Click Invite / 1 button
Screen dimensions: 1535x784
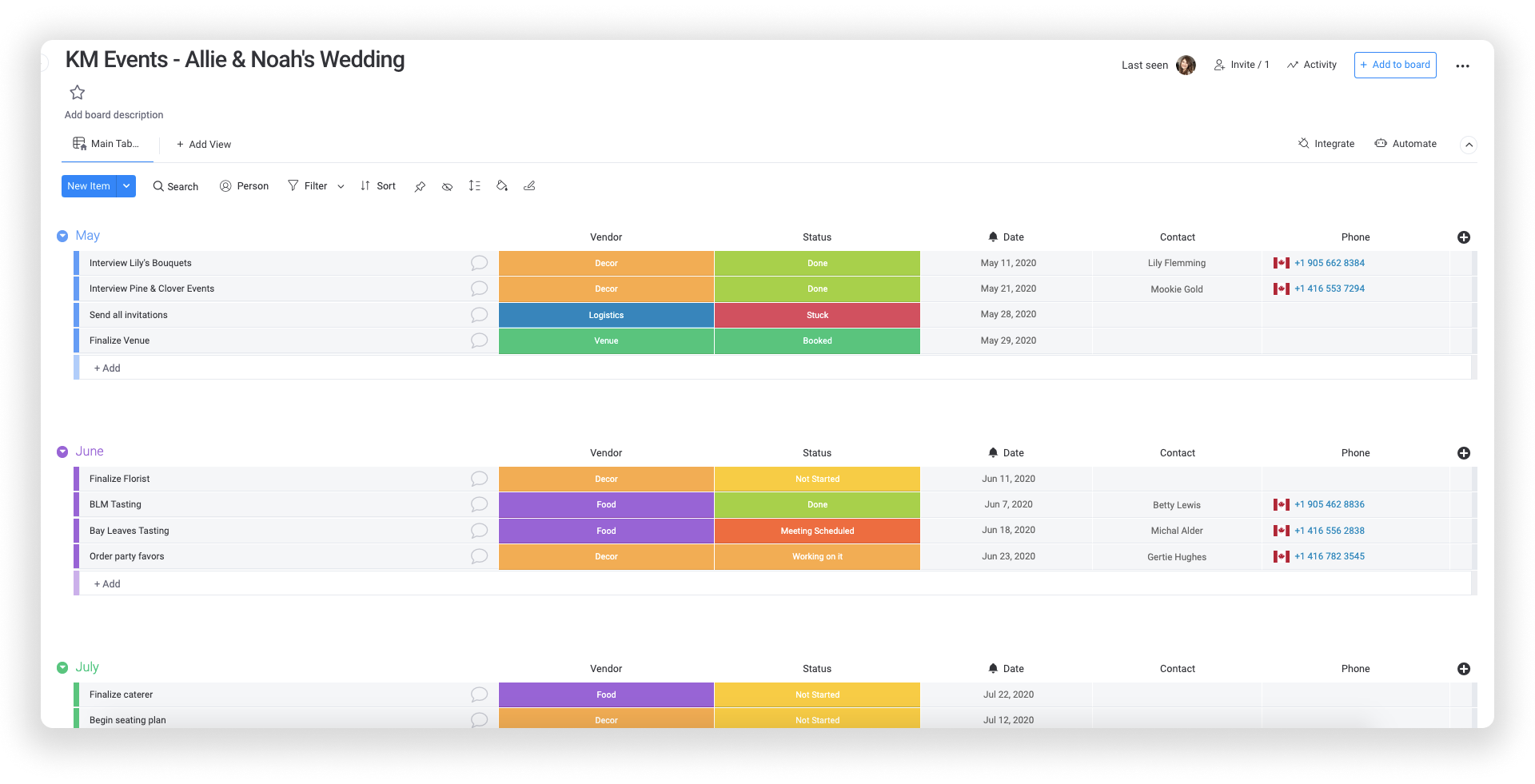tap(1242, 65)
